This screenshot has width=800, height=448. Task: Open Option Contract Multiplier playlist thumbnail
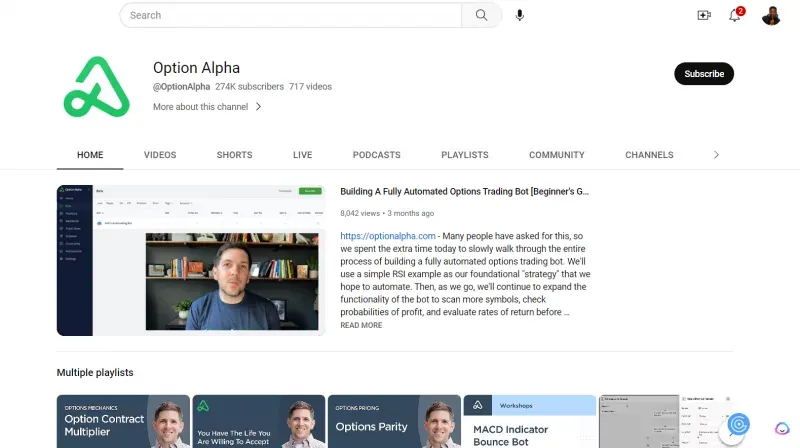pyautogui.click(x=123, y=421)
